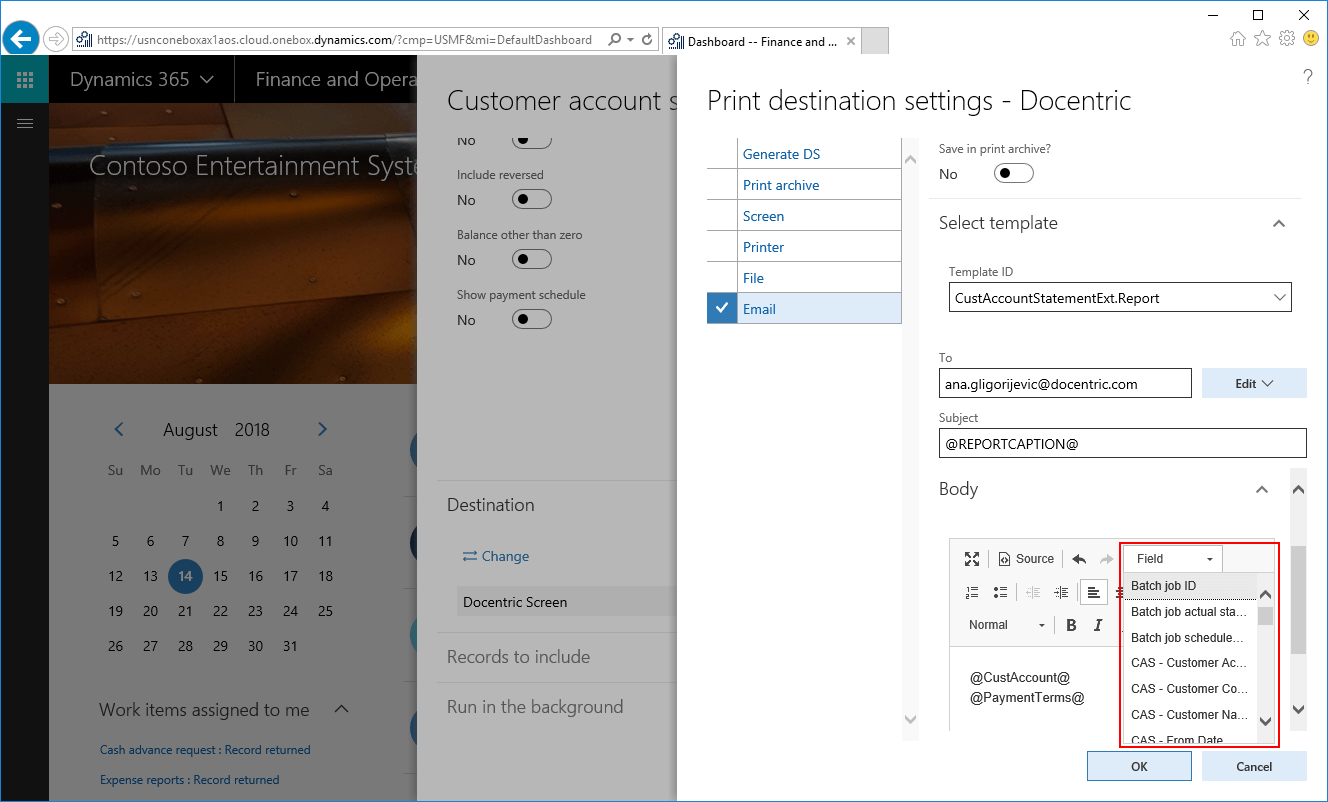Open address bar search dropdown arrow

[x=630, y=40]
